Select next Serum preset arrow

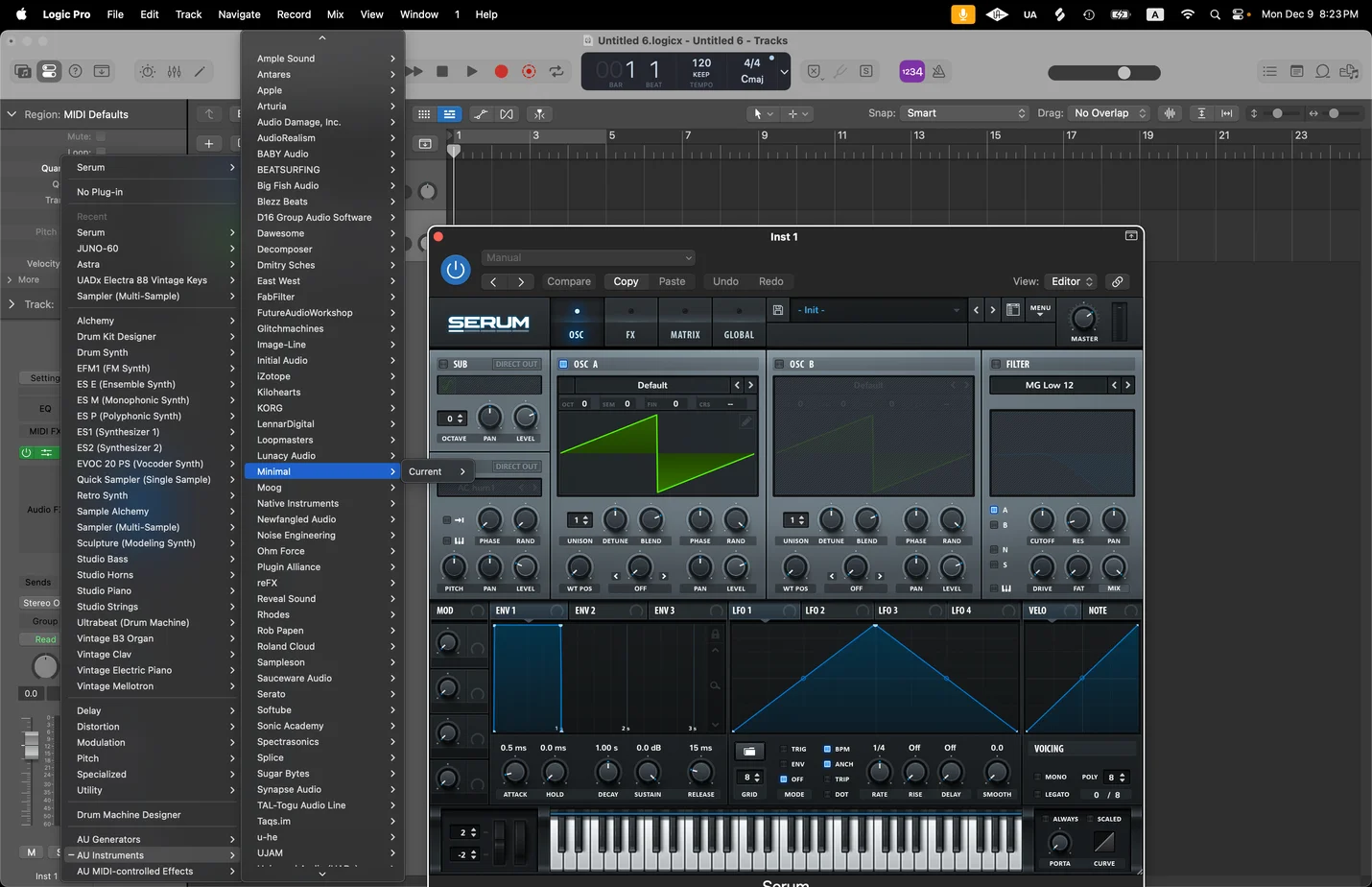pyautogui.click(x=993, y=310)
